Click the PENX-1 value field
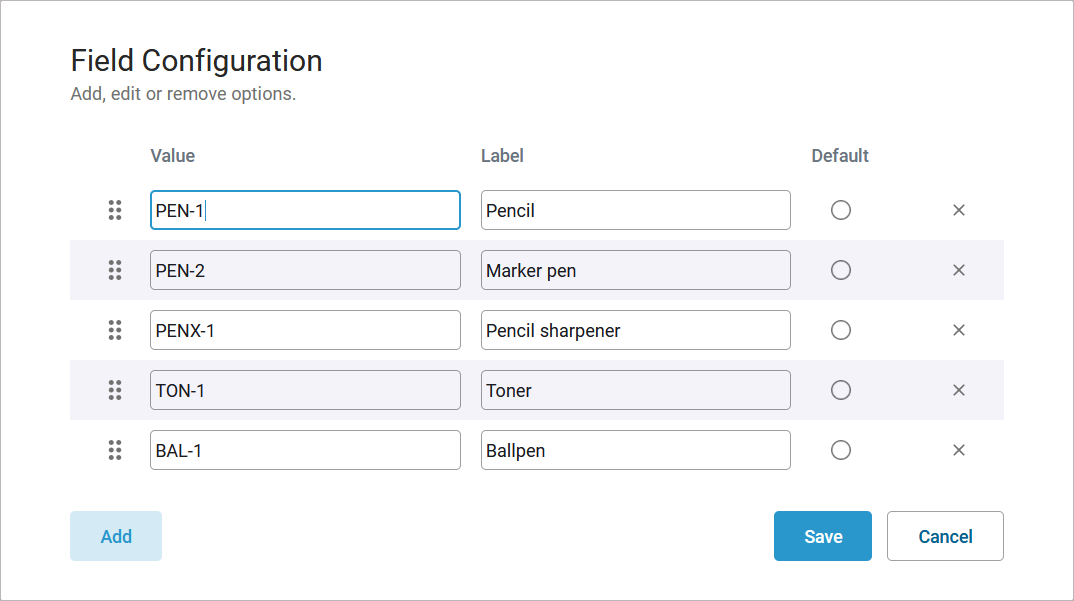Viewport: 1074px width, 601px height. [x=305, y=330]
